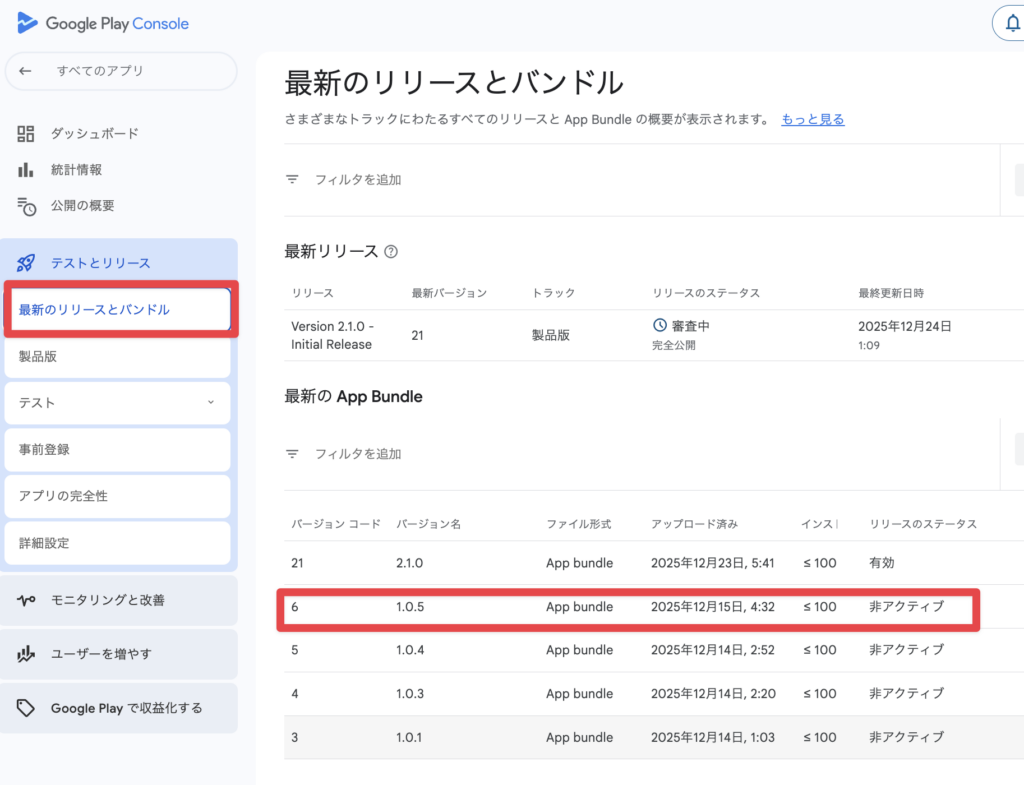1024x785 pixels.
Task: Open the 製品版 sidebar item
Action: click(x=118, y=357)
